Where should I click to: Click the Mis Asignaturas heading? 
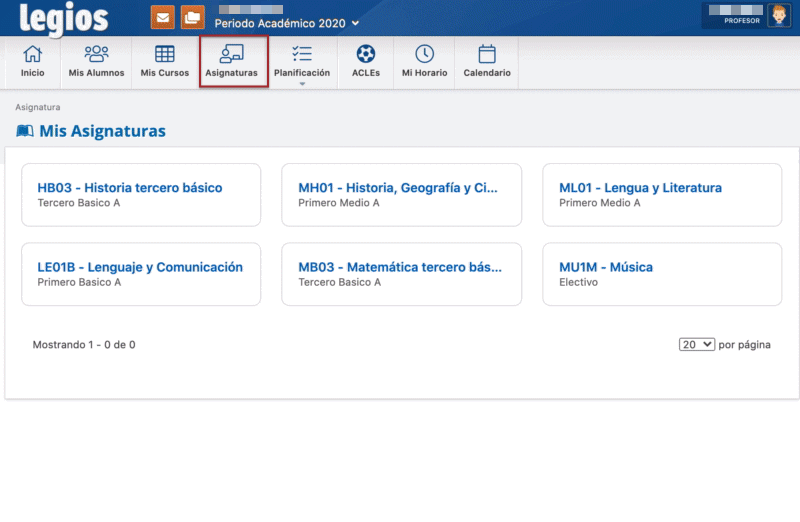click(103, 131)
